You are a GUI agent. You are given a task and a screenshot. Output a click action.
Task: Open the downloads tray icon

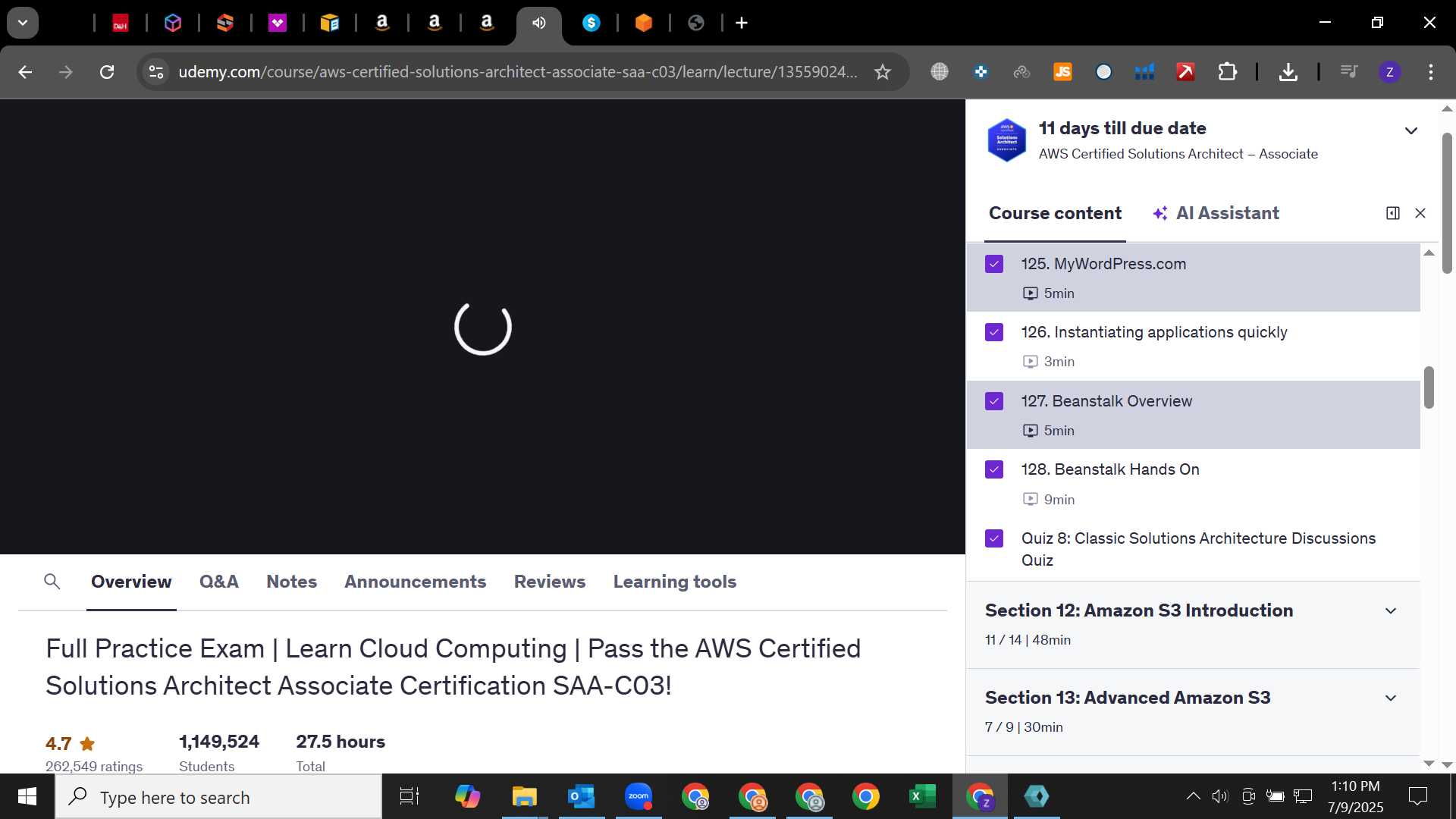tap(1288, 72)
